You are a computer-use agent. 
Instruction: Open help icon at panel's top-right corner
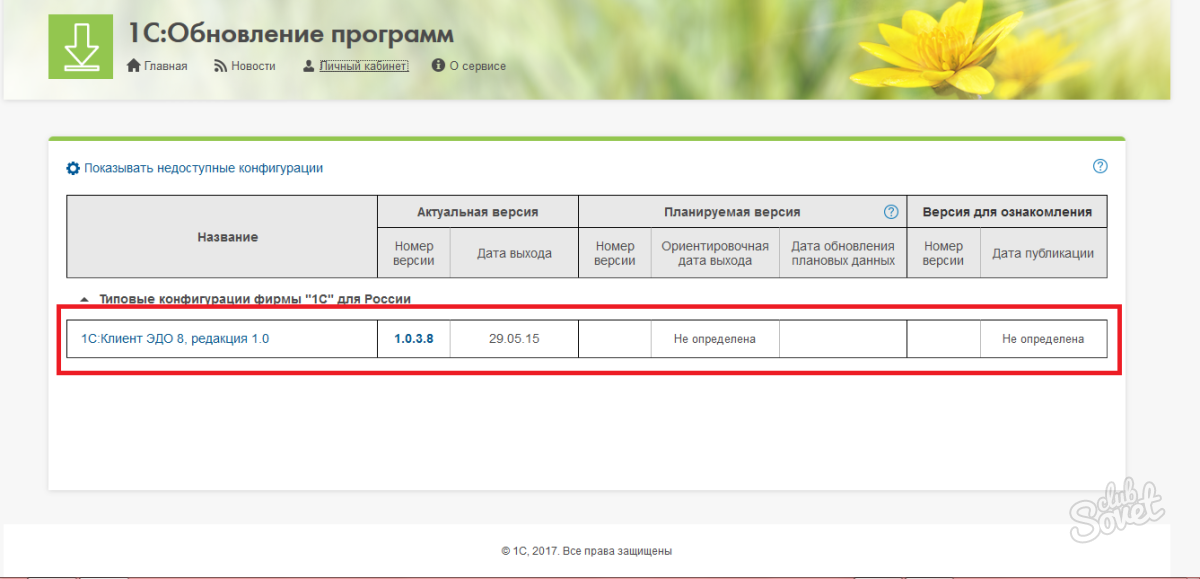click(x=1100, y=167)
